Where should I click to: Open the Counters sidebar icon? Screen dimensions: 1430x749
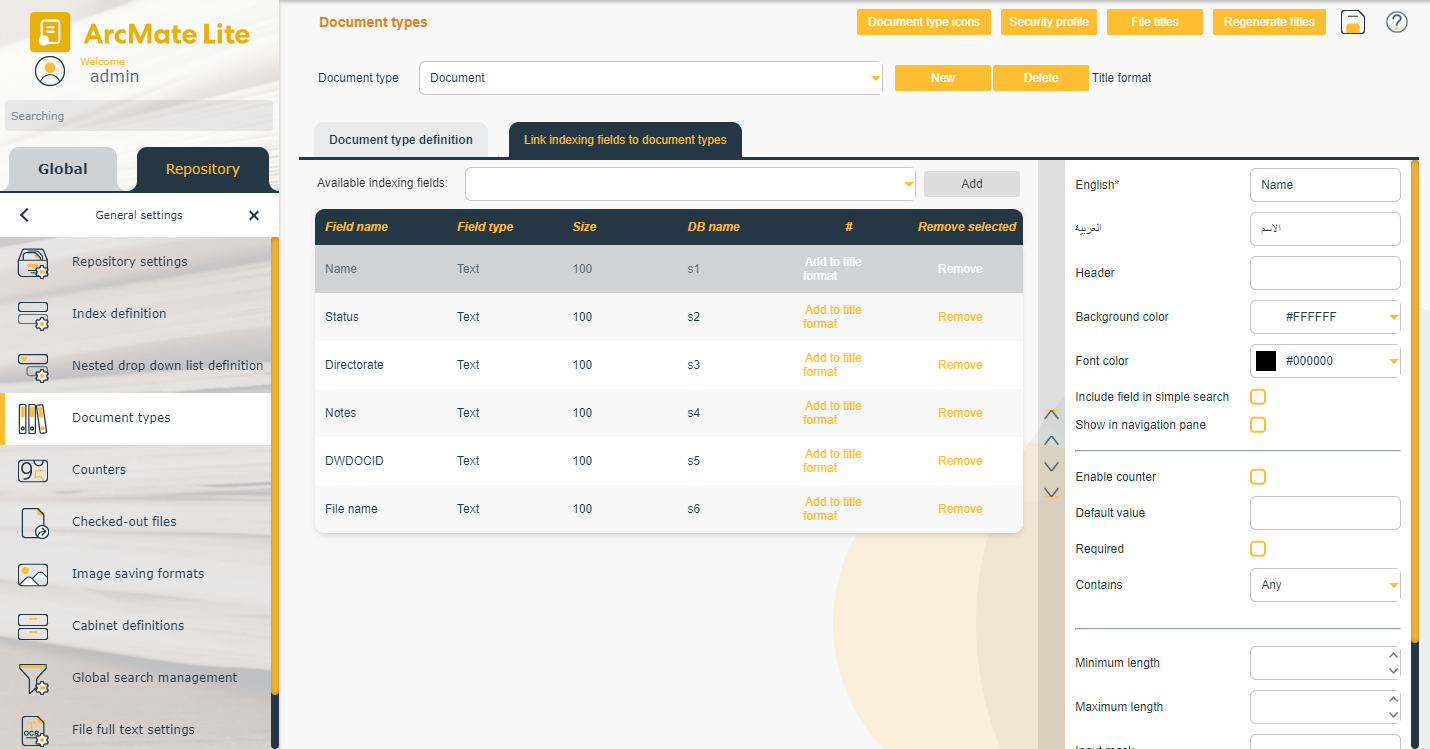click(33, 470)
